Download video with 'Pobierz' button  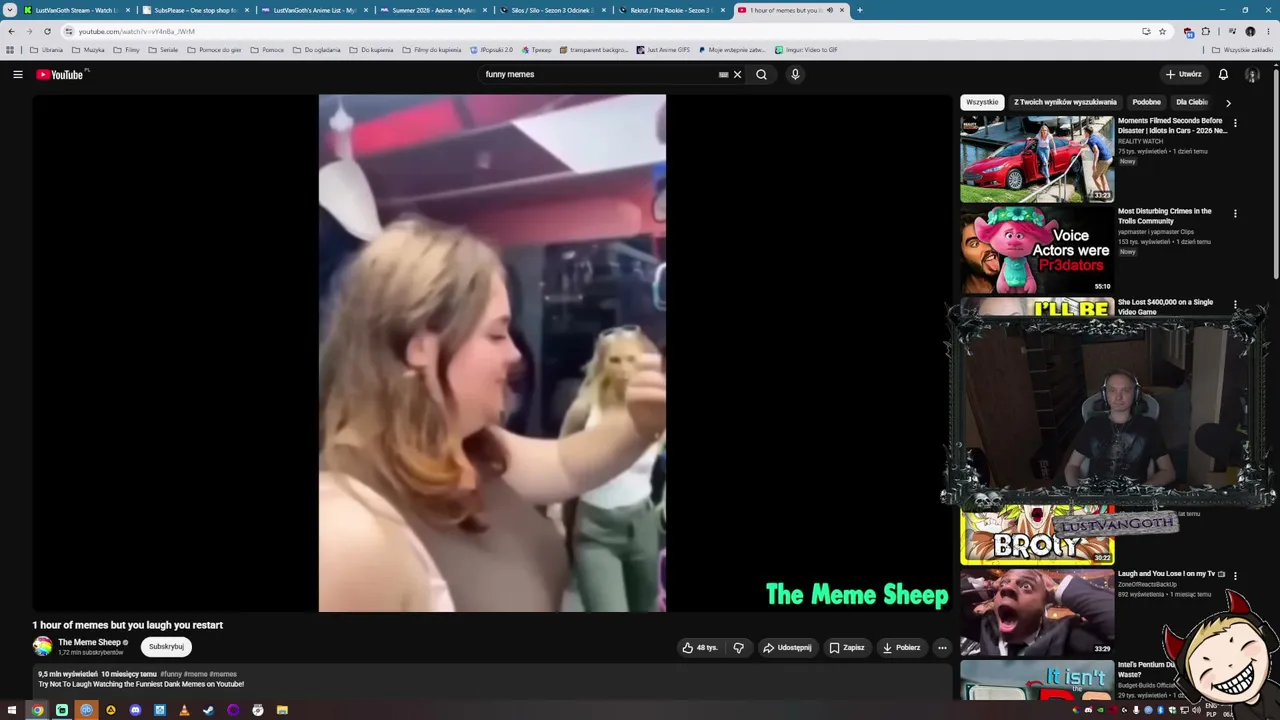(901, 647)
